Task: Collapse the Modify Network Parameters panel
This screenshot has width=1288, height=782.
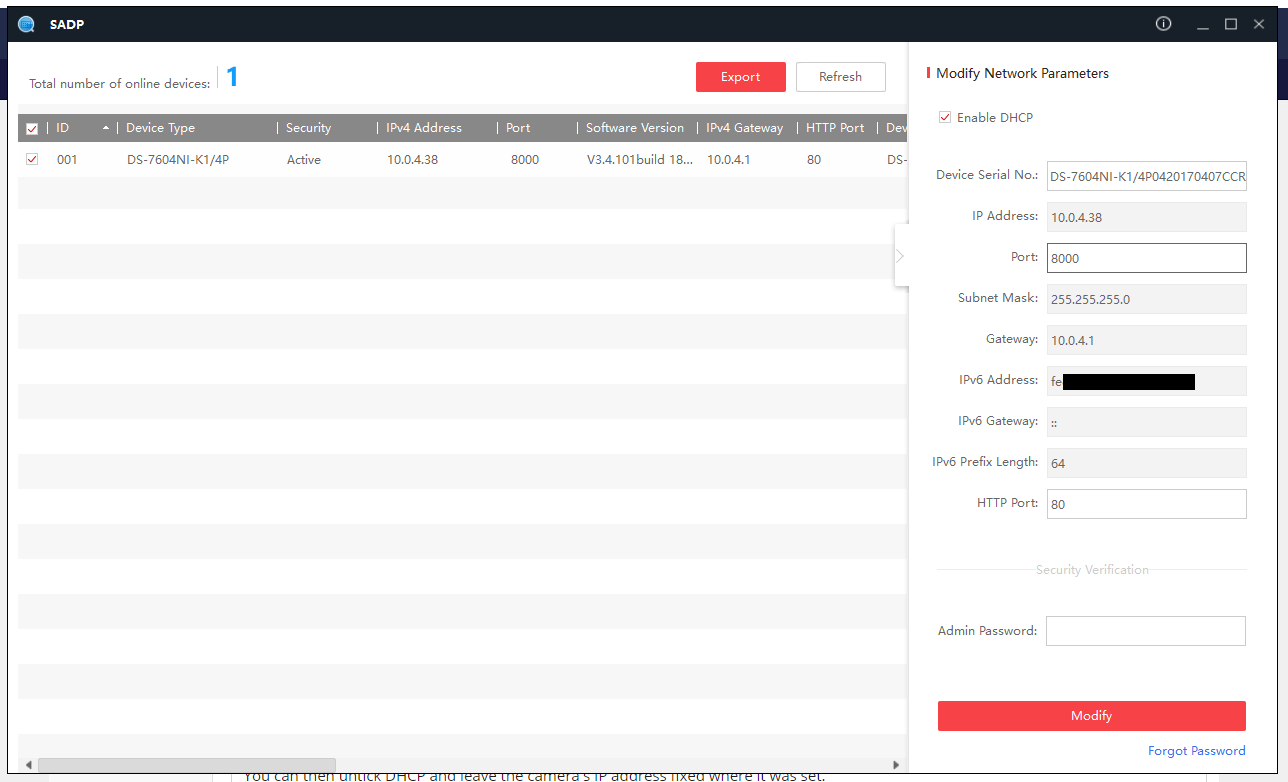Action: pyautogui.click(x=900, y=256)
